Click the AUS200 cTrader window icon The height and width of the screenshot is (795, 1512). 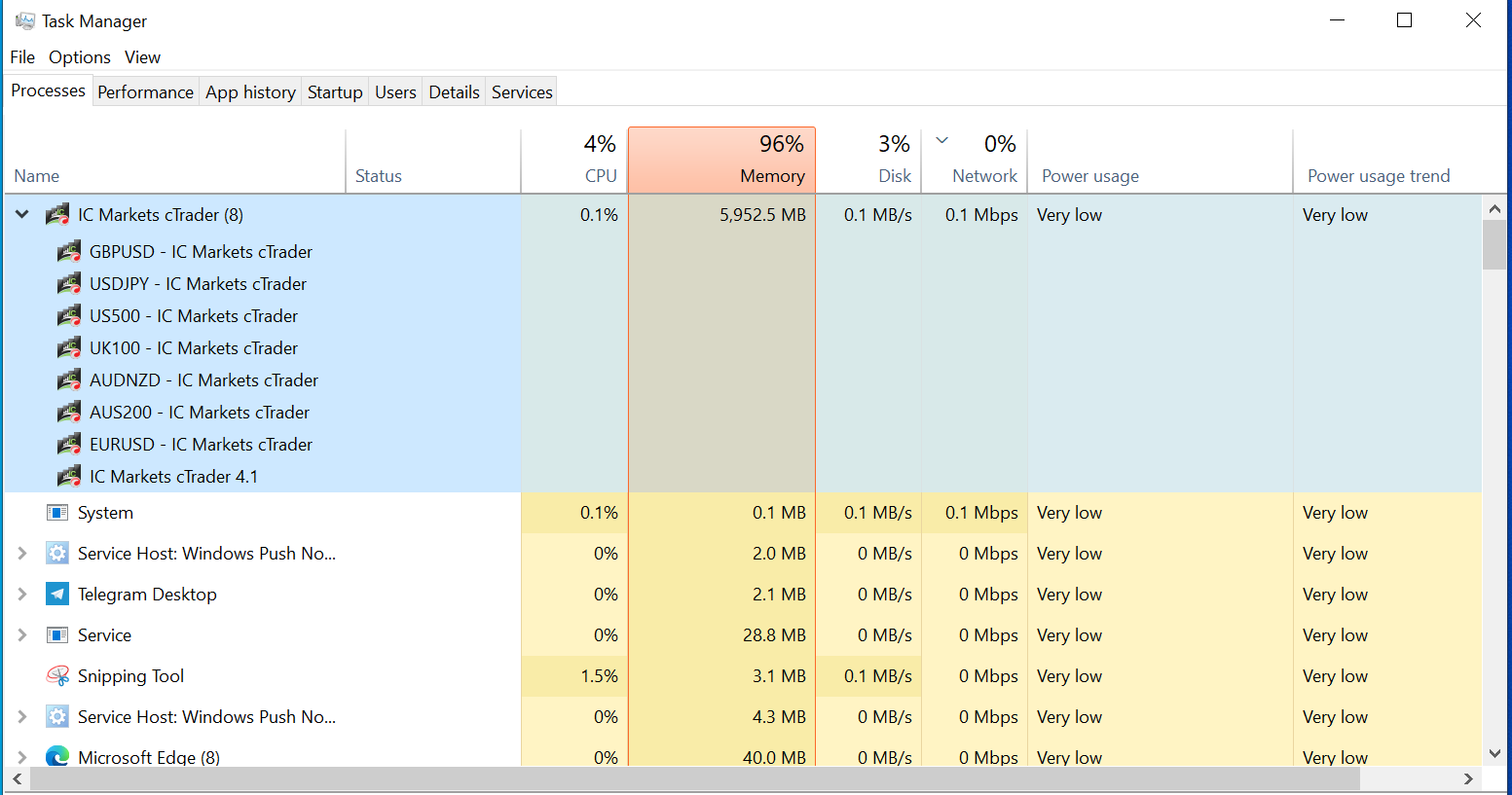69,413
